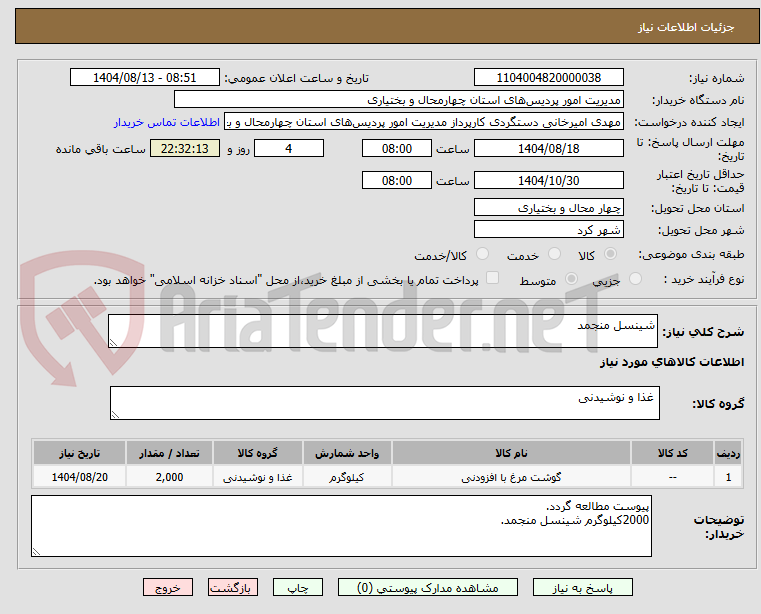Click remaining days field showing 4
This screenshot has width=761, height=614.
click(x=289, y=149)
